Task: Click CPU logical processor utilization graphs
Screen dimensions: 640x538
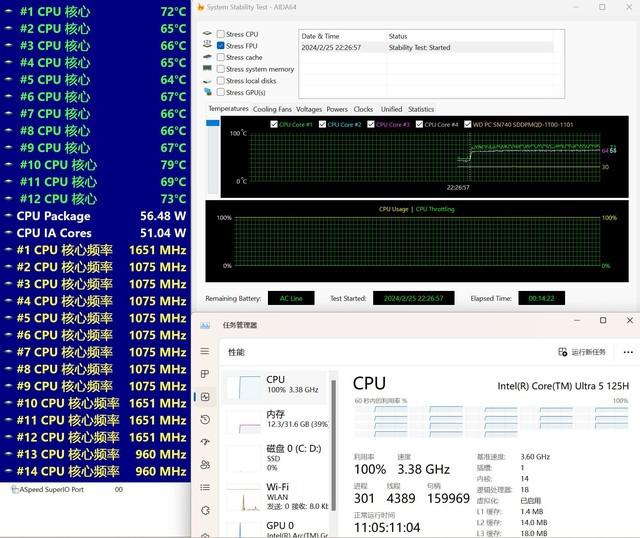Action: [491, 422]
